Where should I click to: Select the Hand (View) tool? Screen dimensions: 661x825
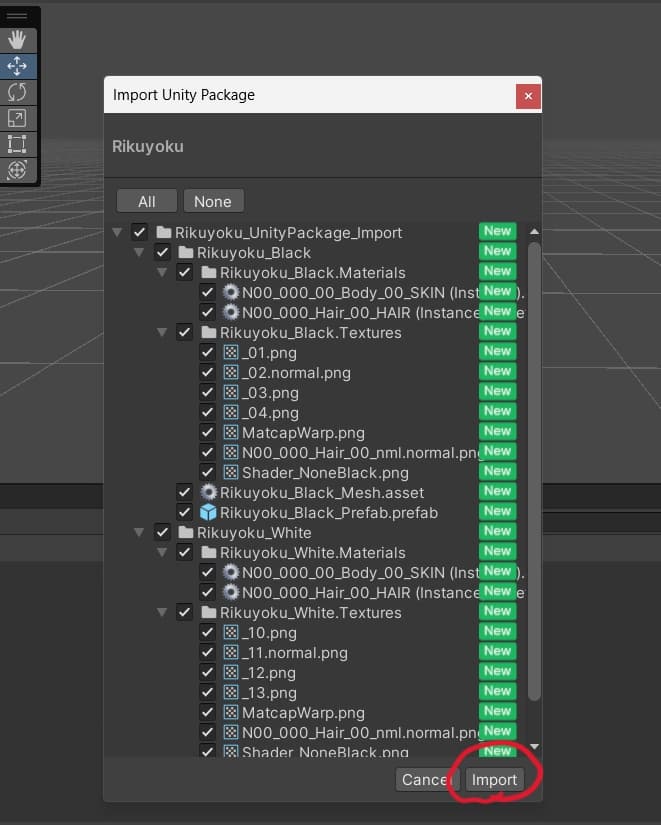pyautogui.click(x=17, y=41)
